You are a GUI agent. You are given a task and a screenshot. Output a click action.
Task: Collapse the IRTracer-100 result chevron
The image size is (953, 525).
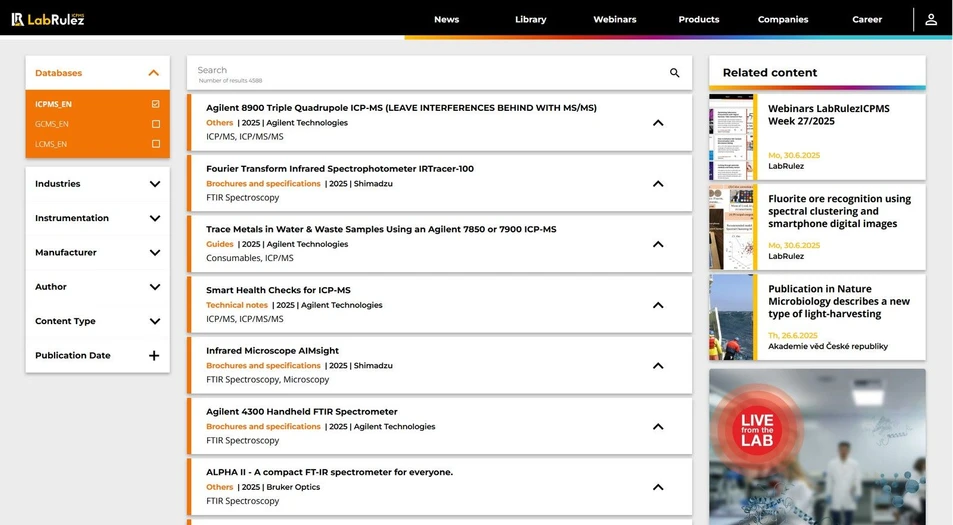point(658,184)
